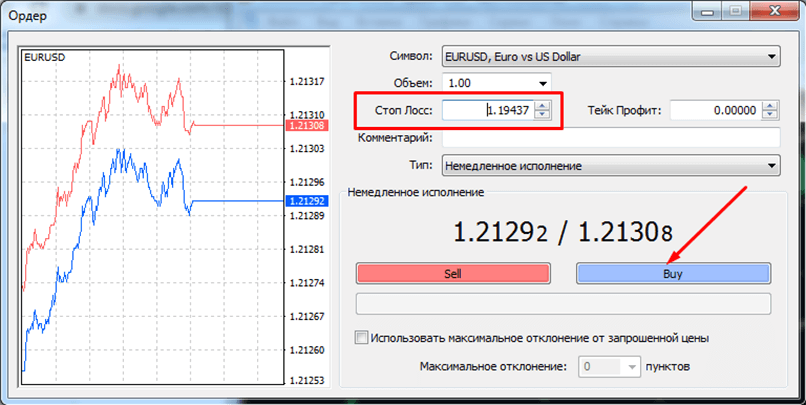
Task: Click the Комментарий text field
Action: click(611, 138)
